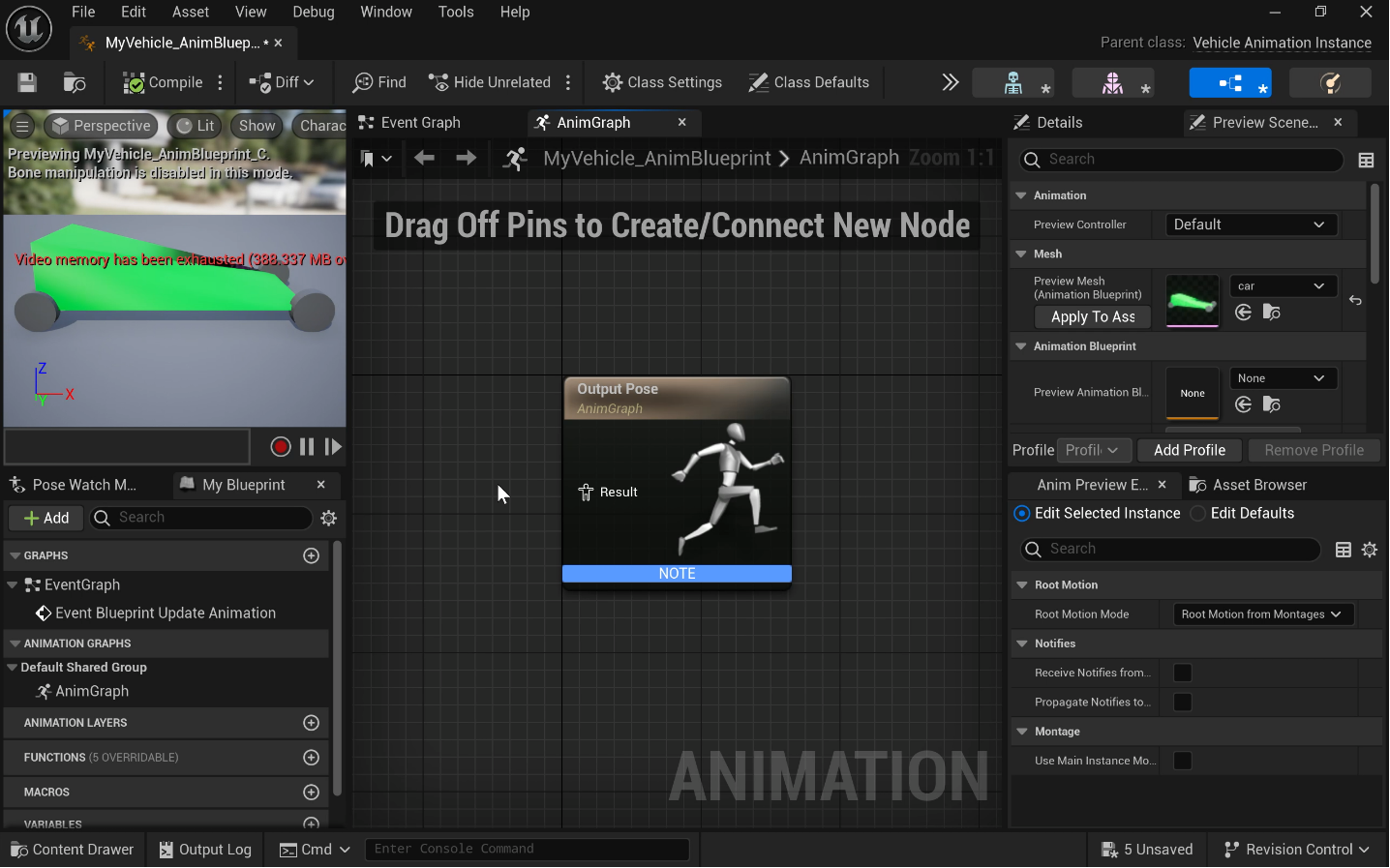Open My Blueprint settings gear

[329, 519]
